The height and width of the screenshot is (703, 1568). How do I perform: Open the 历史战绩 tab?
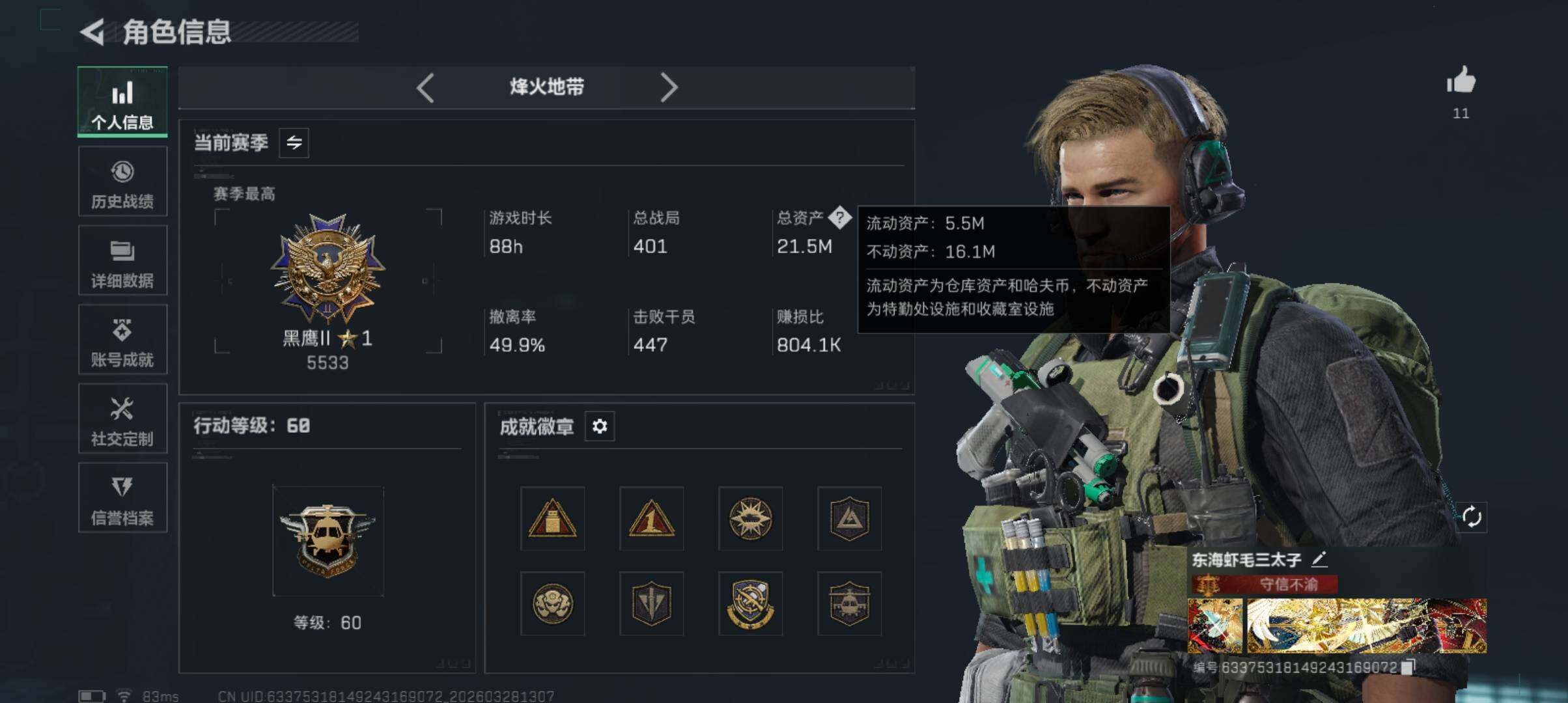pyautogui.click(x=122, y=181)
